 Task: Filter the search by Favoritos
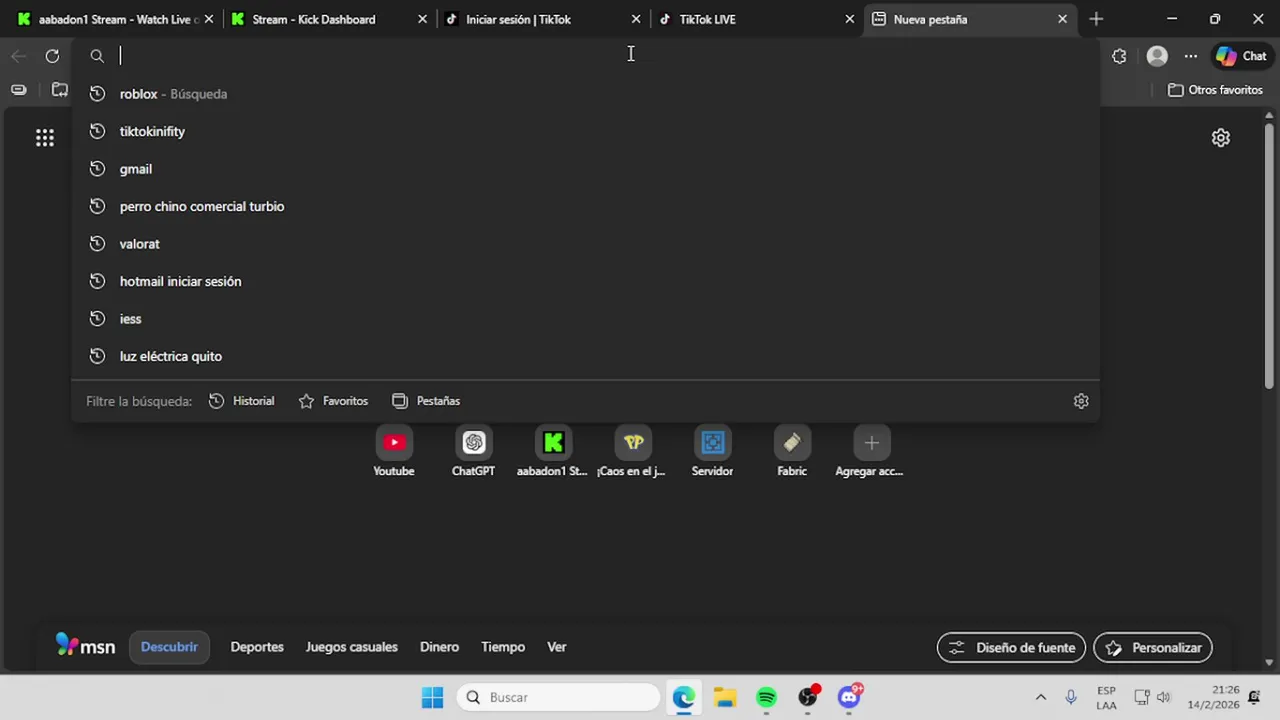pyautogui.click(x=333, y=401)
